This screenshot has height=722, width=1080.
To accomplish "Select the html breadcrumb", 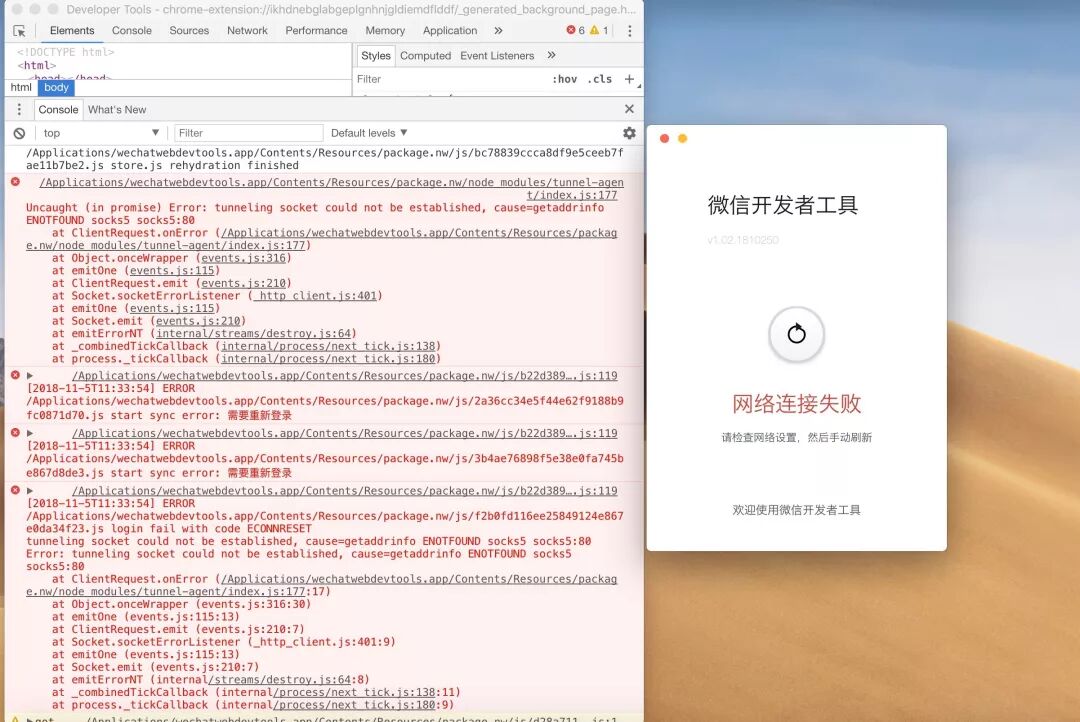I will click(x=21, y=87).
